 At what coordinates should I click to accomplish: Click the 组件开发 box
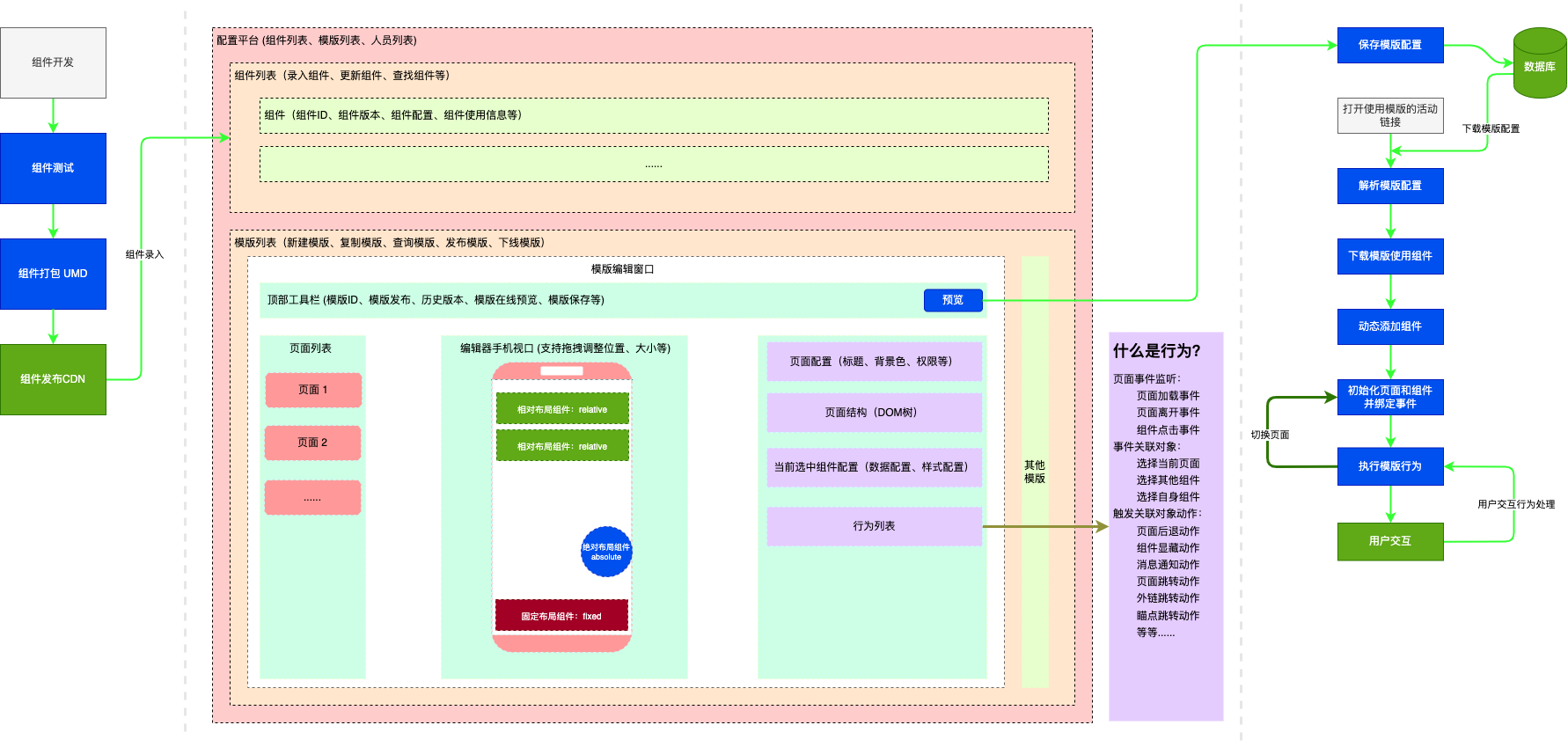click(53, 62)
